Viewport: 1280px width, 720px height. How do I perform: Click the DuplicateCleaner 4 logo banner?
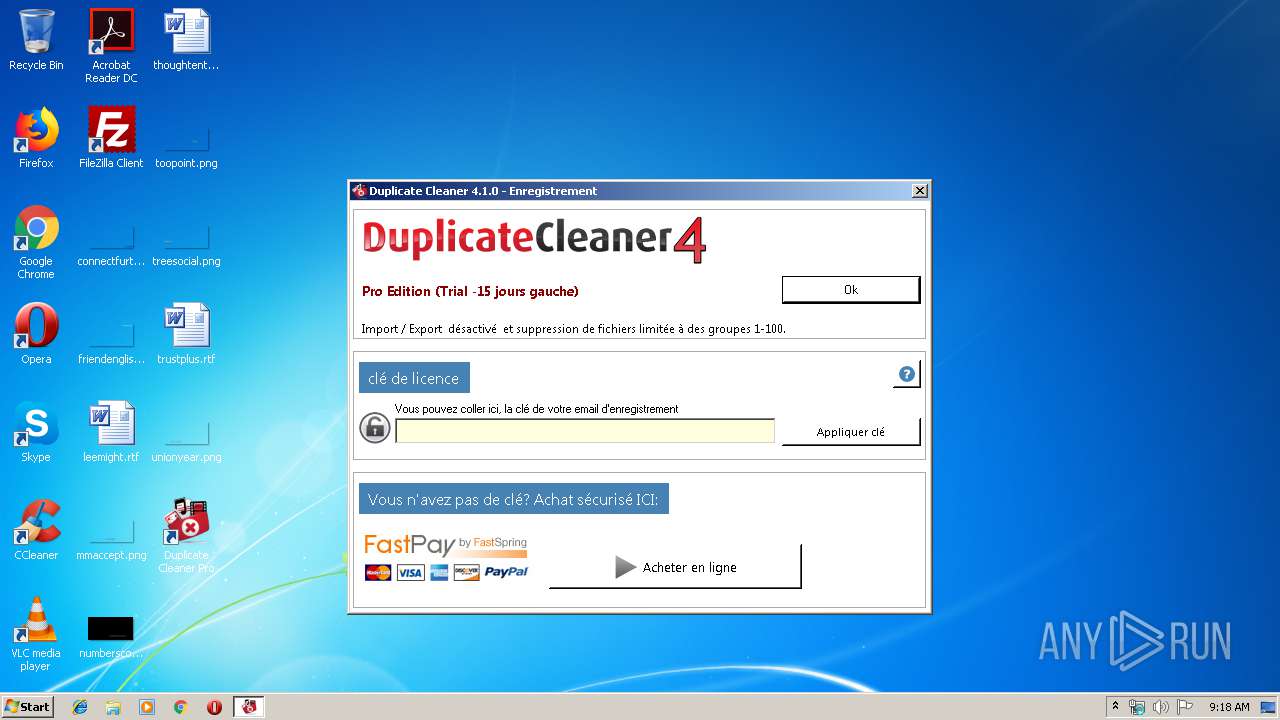click(534, 240)
